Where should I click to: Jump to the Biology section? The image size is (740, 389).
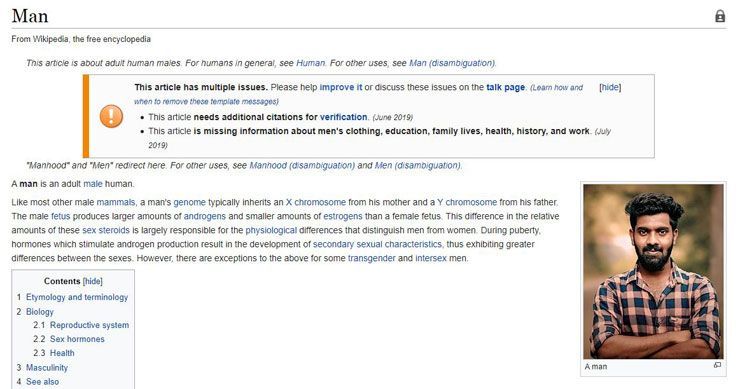pos(40,312)
